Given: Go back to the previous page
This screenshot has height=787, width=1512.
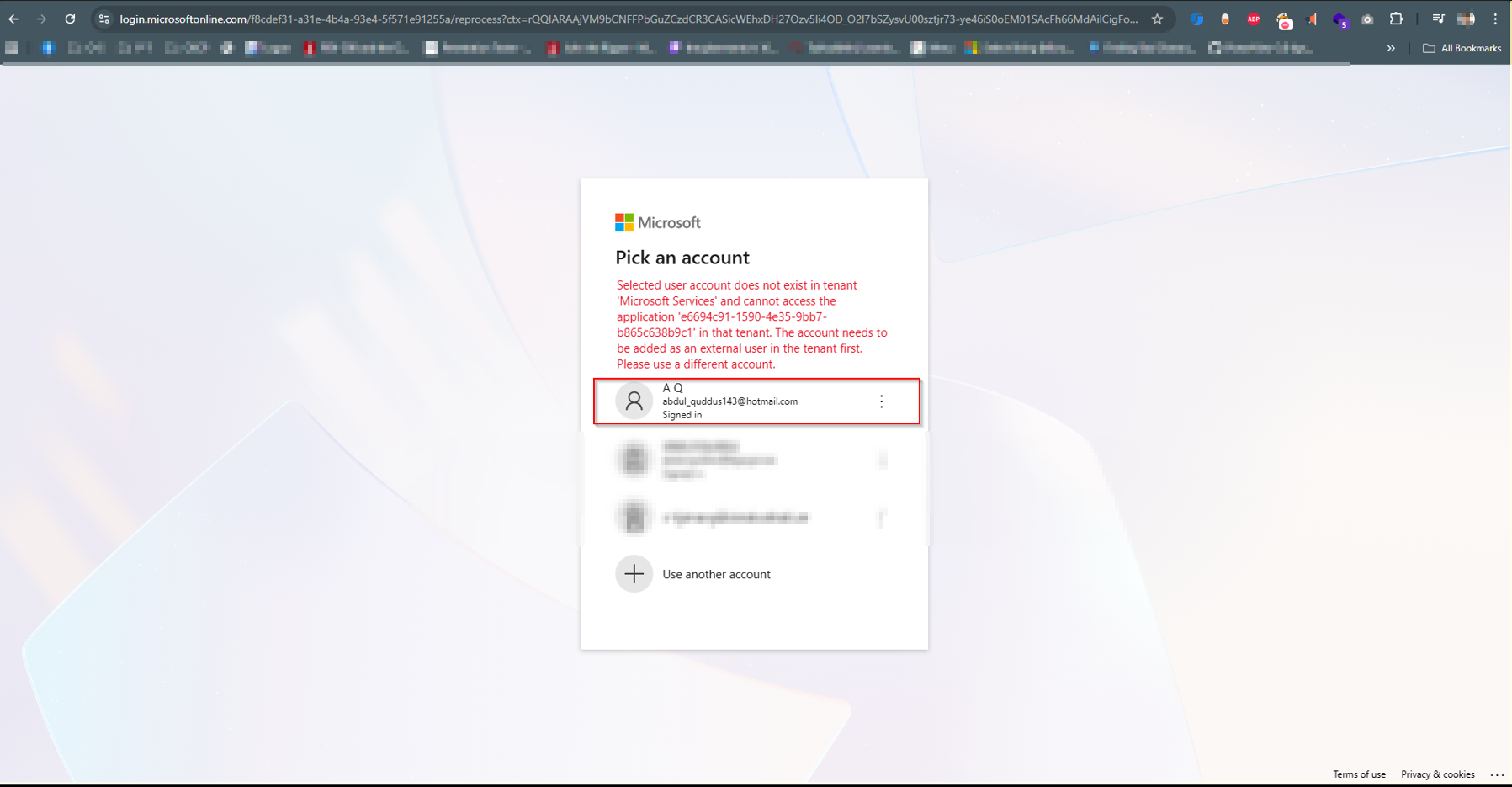Looking at the screenshot, I should point(13,19).
